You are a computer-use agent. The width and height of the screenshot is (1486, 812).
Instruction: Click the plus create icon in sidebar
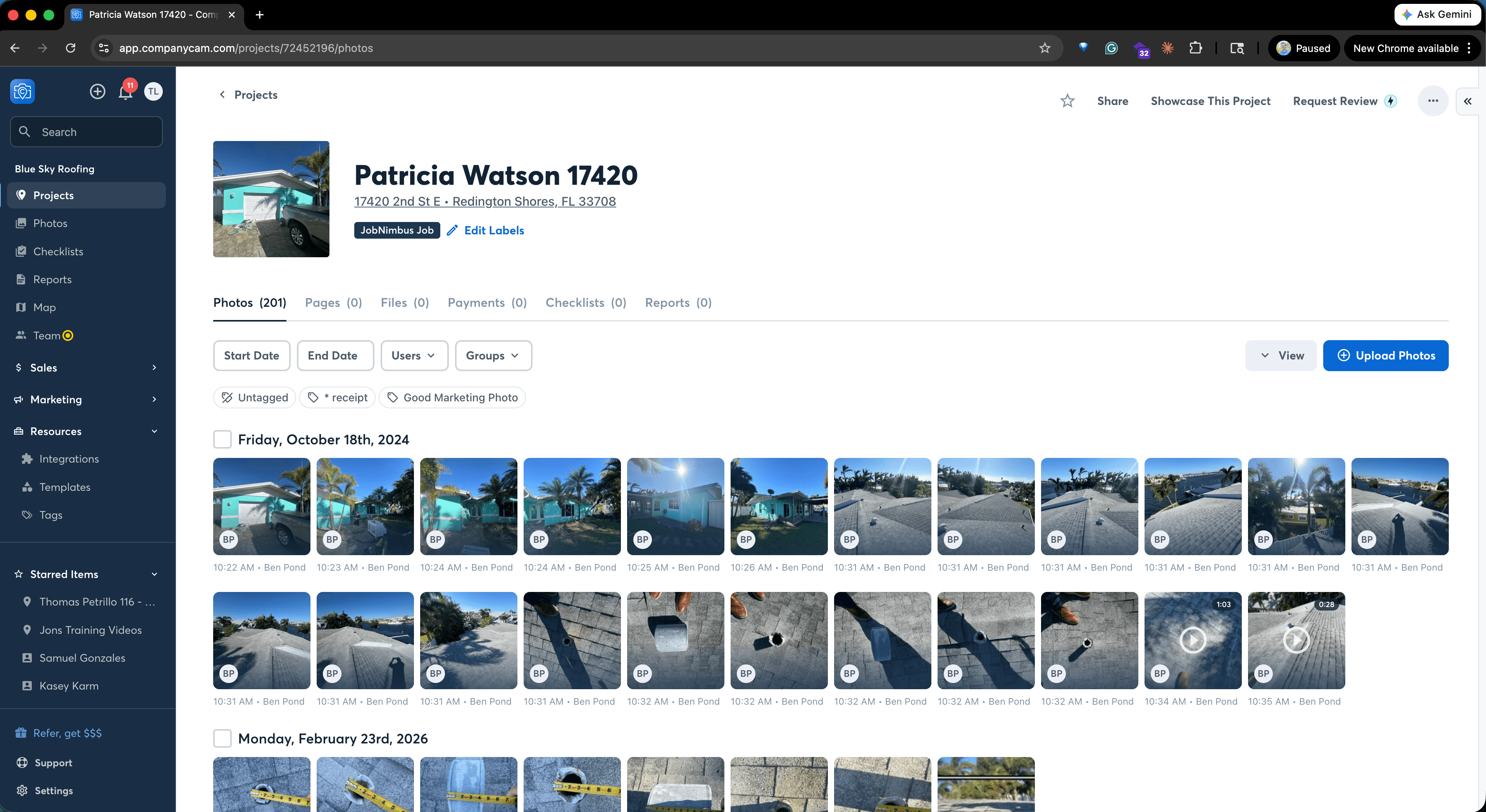[x=98, y=91]
